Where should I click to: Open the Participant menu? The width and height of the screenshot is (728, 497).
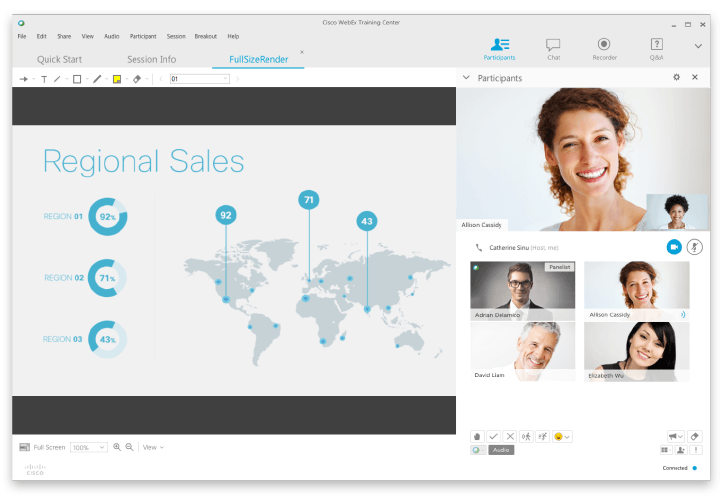coord(143,36)
